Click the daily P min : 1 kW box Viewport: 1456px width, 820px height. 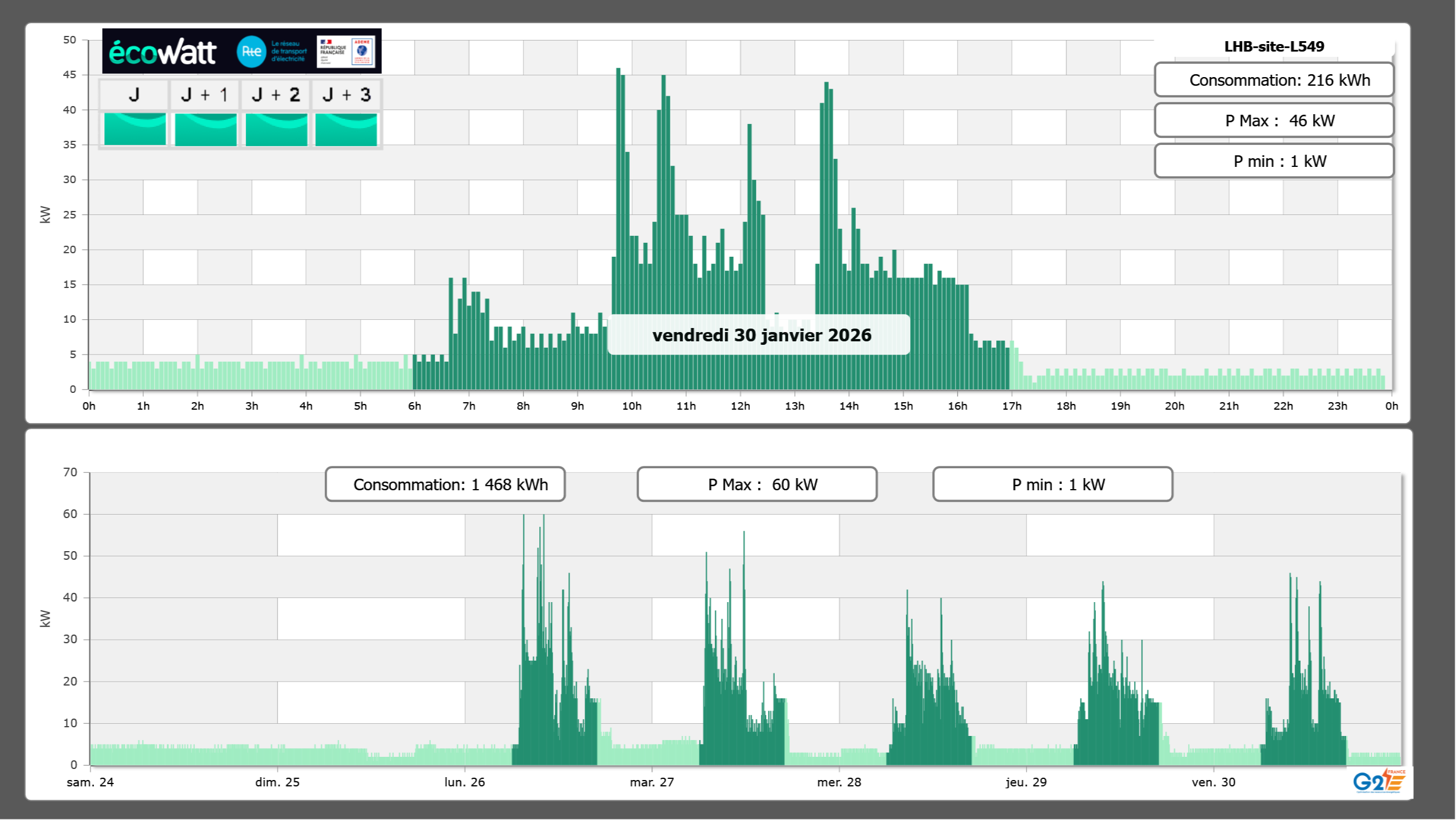tap(1273, 161)
